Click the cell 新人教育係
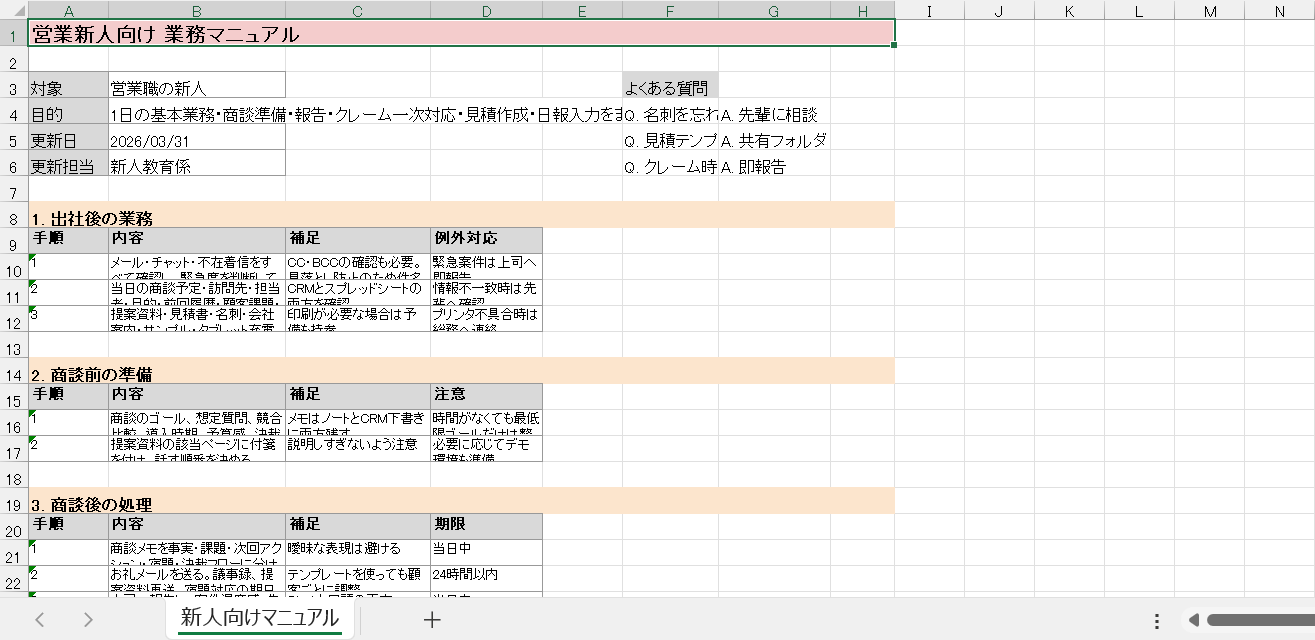The width and height of the screenshot is (1315, 640). click(197, 163)
